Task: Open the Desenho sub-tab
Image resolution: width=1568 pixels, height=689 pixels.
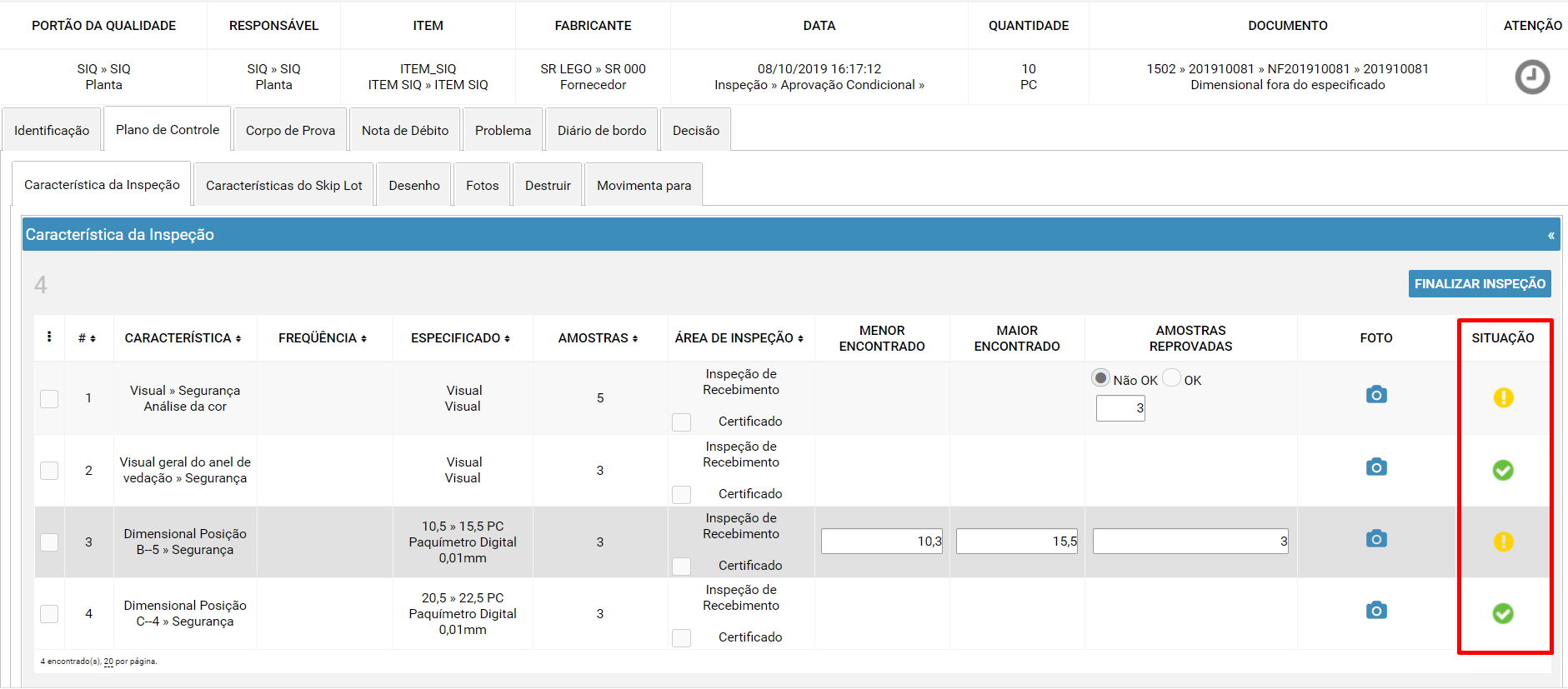Action: 414,185
